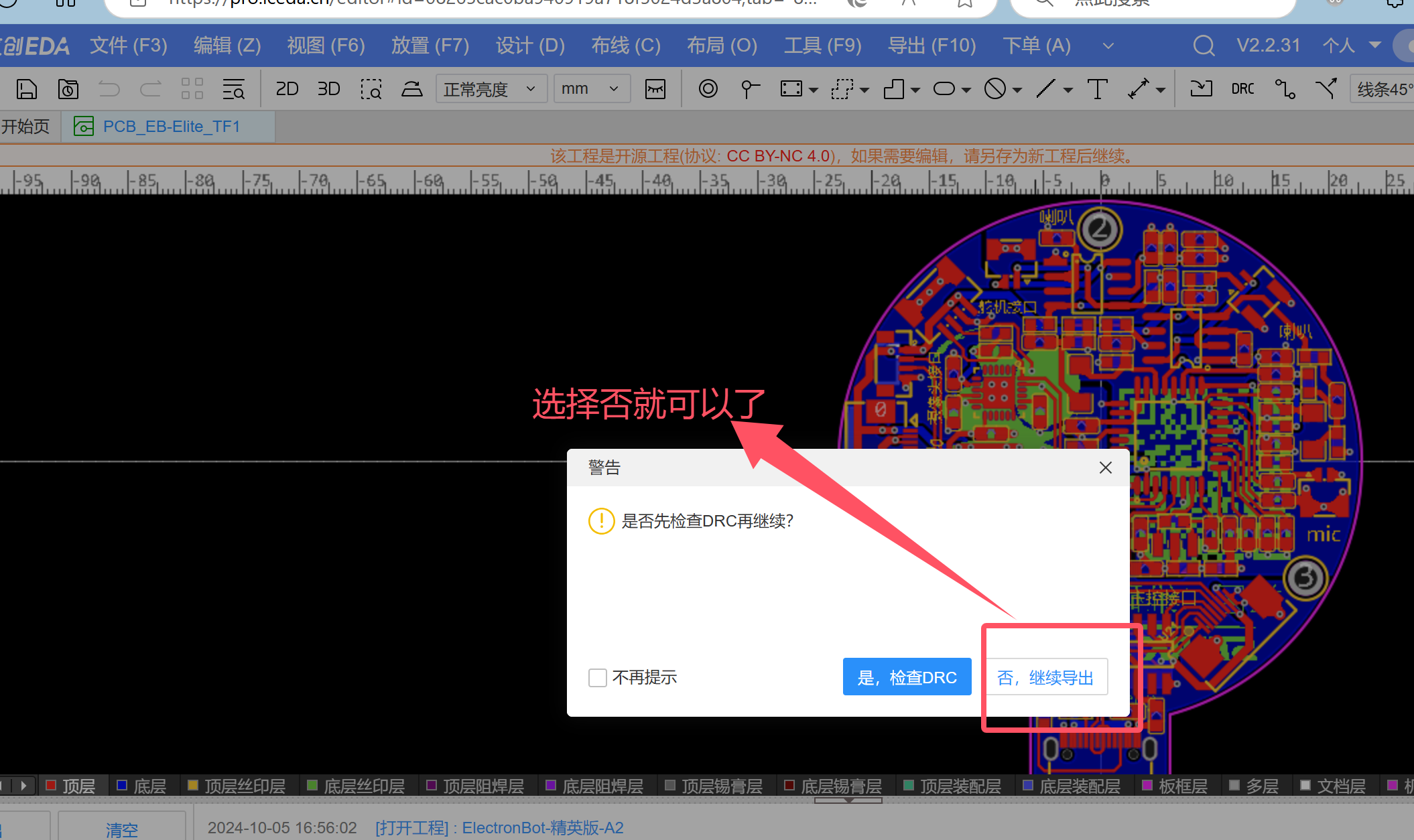This screenshot has height=840, width=1414.
Task: Click the V2.2.31 version label
Action: tap(1269, 46)
